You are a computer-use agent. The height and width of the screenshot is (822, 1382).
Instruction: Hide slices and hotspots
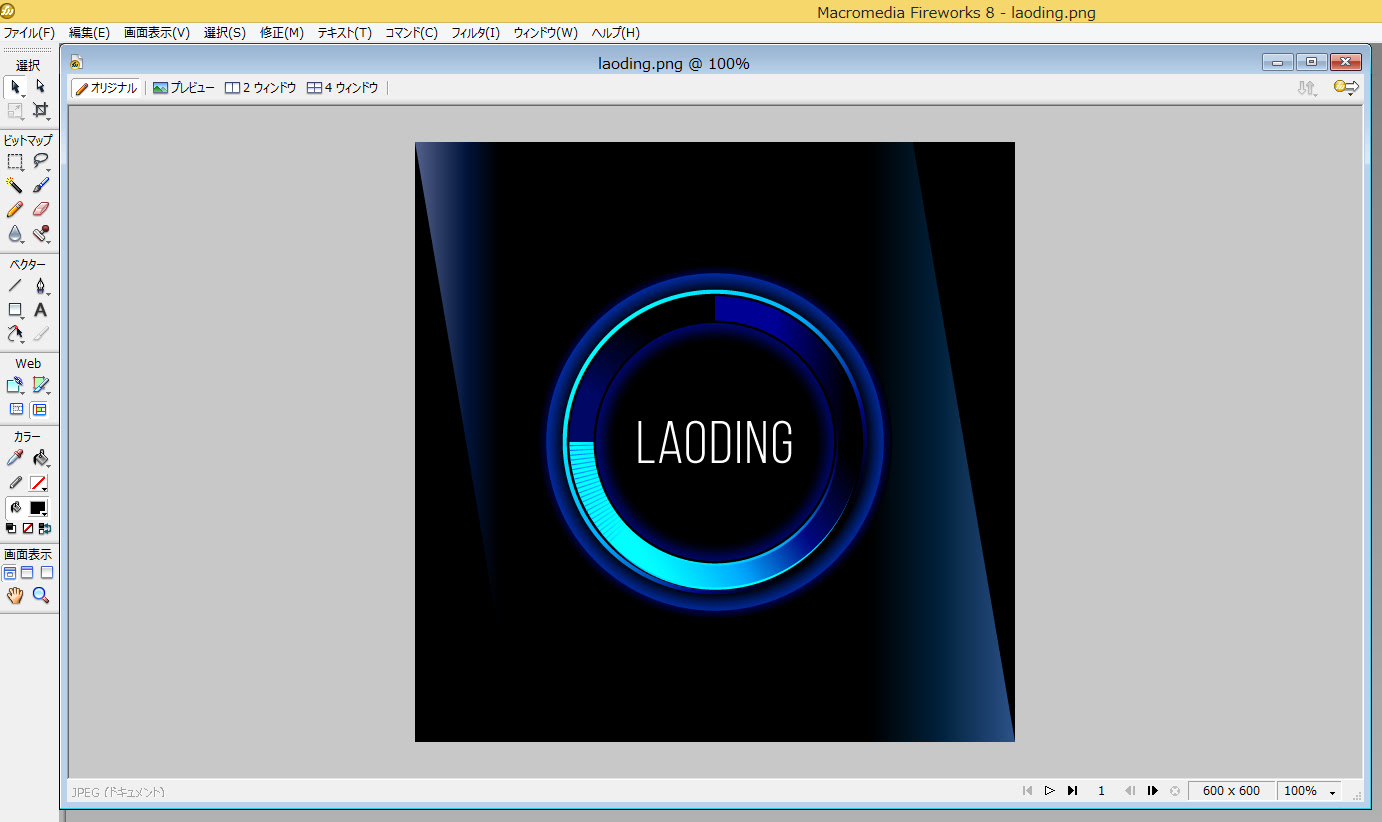point(16,409)
